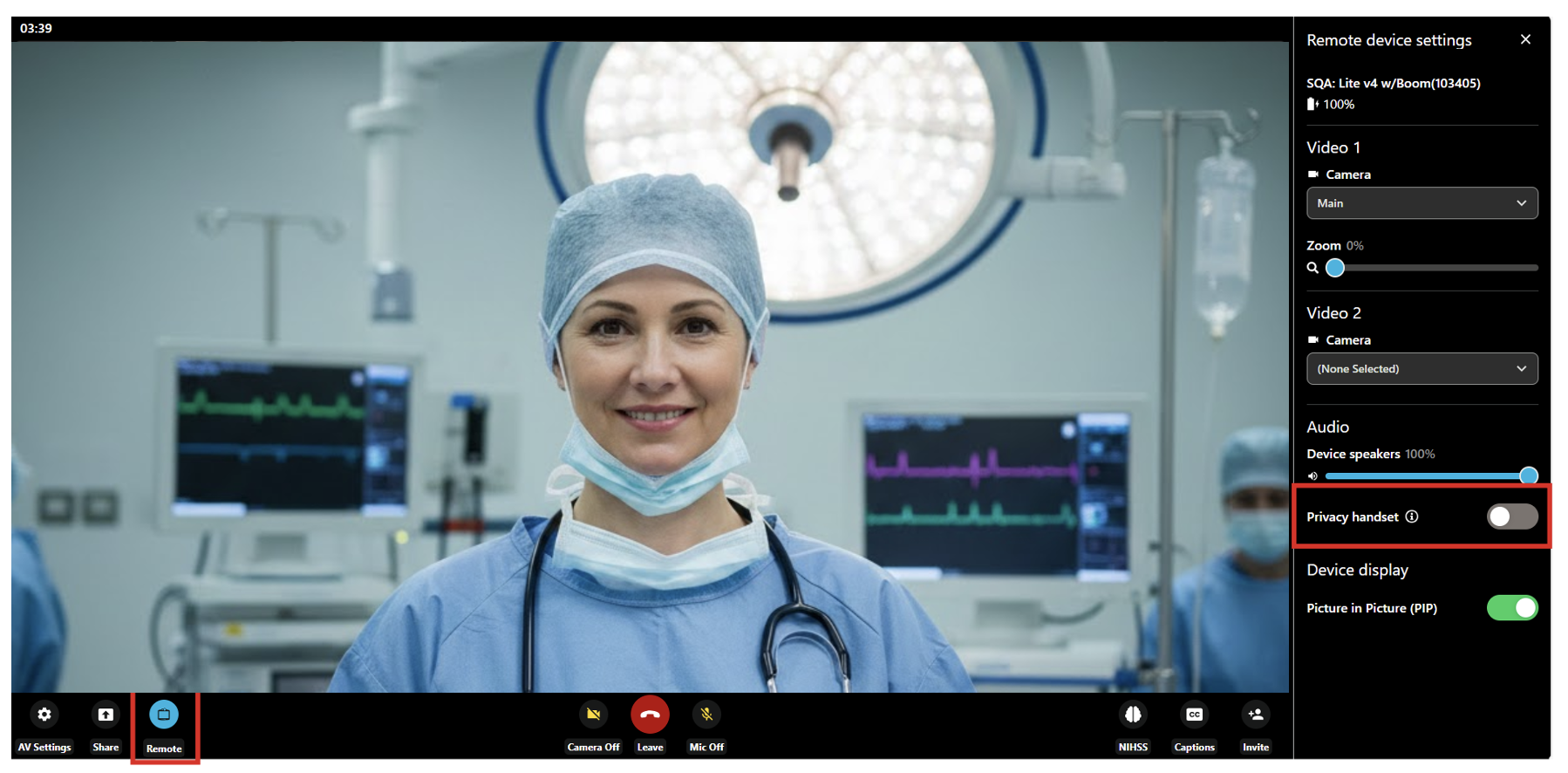Image resolution: width=1568 pixels, height=773 pixels.
Task: Enable the Privacy handset toggle
Action: click(x=1511, y=516)
